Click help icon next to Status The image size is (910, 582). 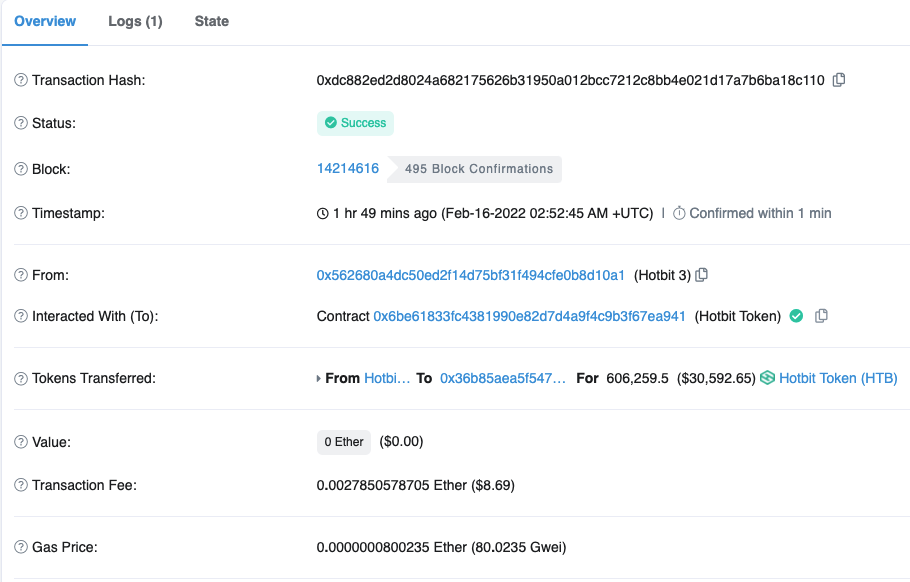21,123
